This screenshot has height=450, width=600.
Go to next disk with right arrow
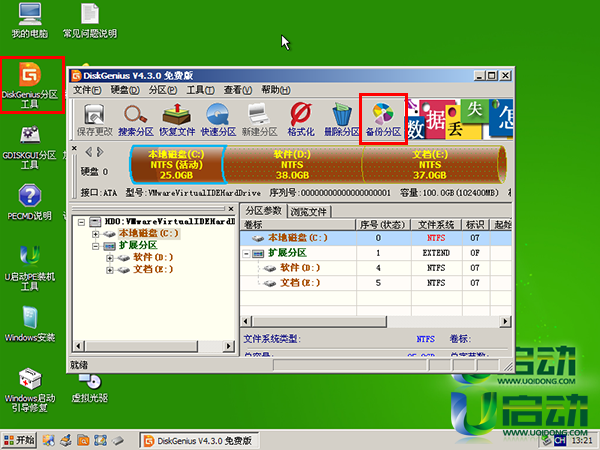click(x=100, y=152)
